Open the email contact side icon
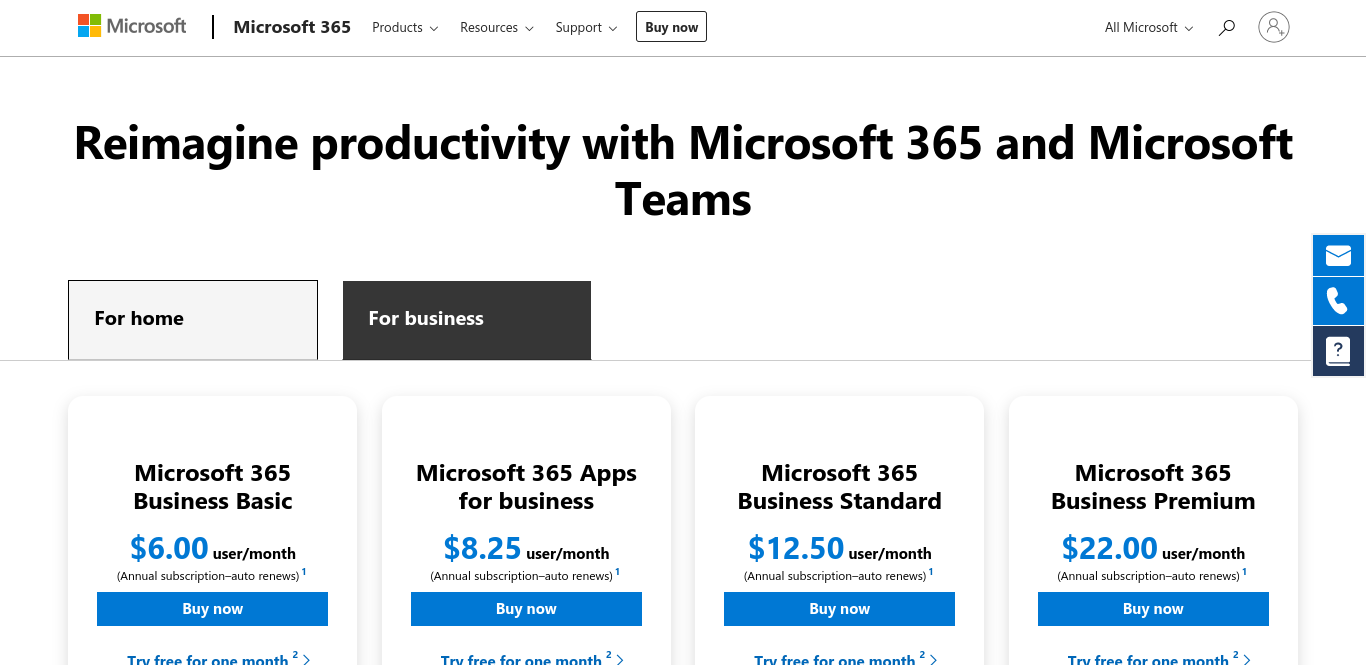Image resolution: width=1366 pixels, height=665 pixels. click(x=1339, y=255)
